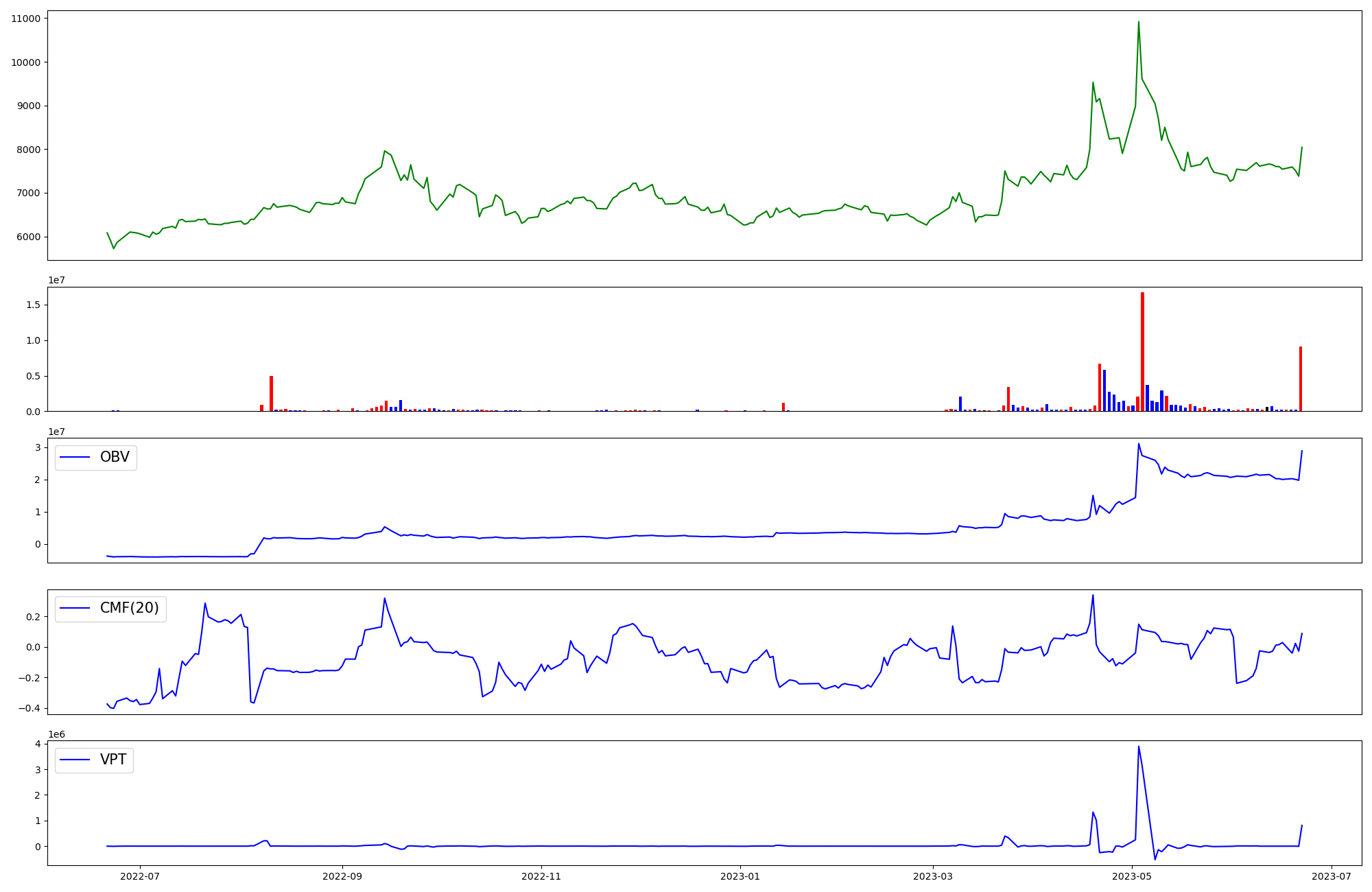Click the 11000 price axis label
Viewport: 1372px width, 892px height.
(25, 19)
